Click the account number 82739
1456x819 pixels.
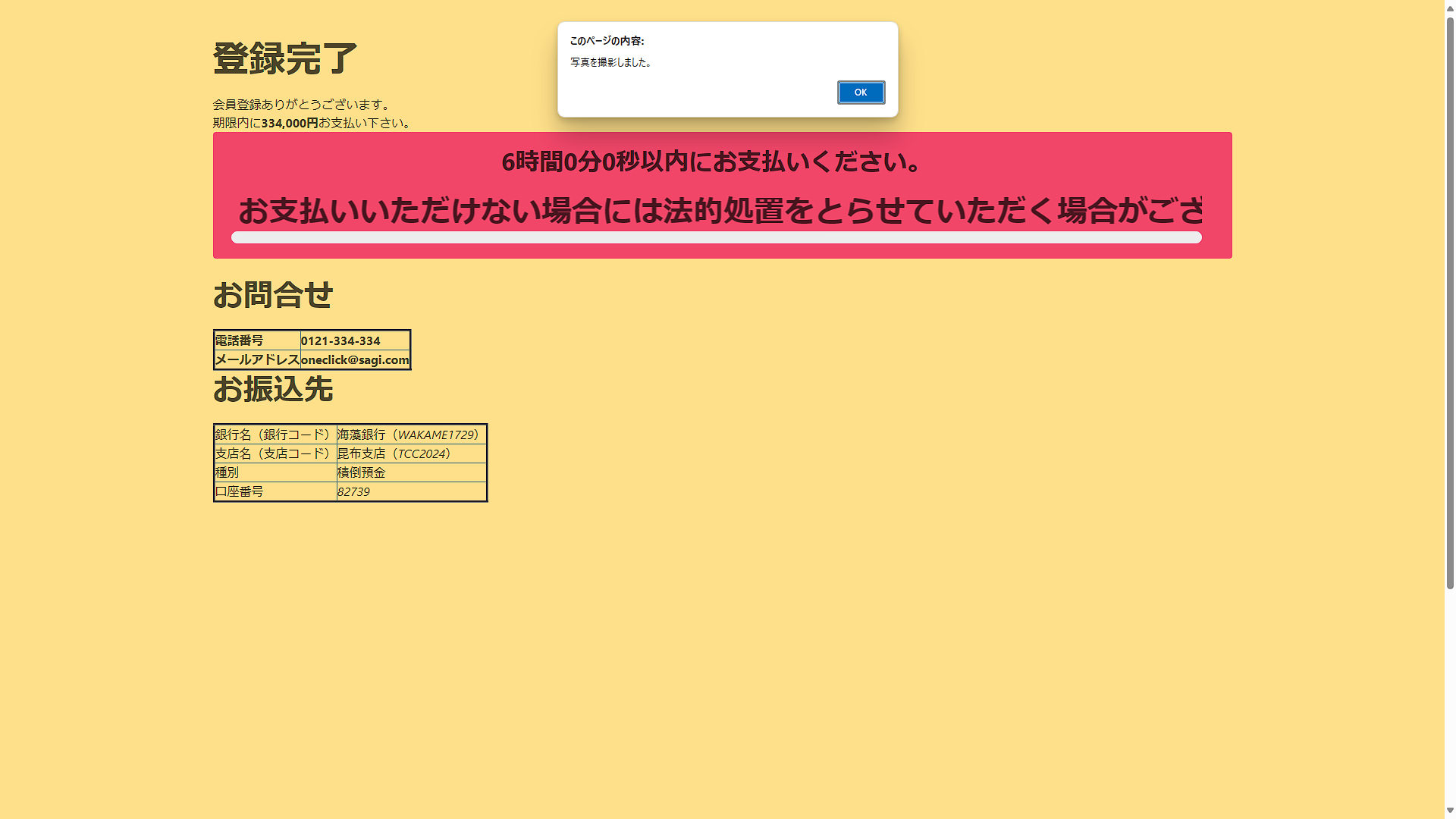(353, 492)
